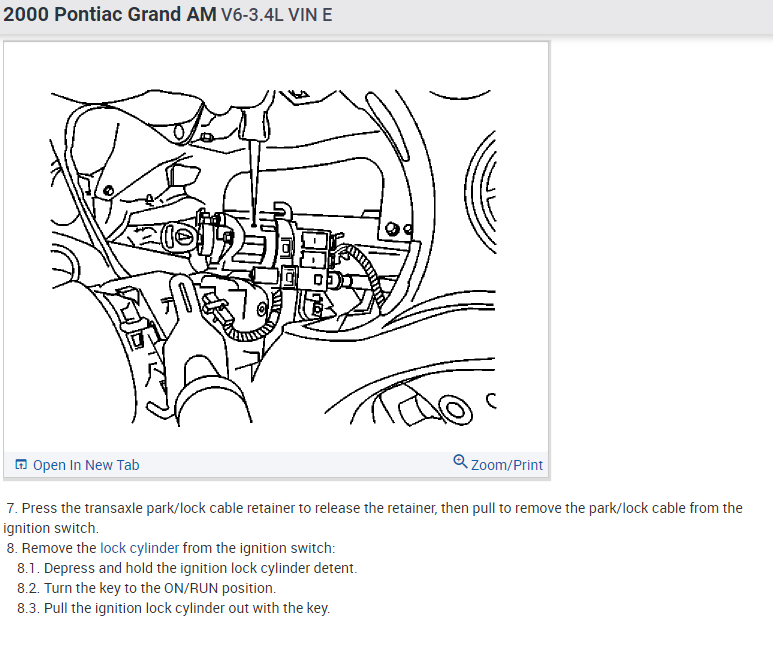This screenshot has height=653, width=773.
Task: Click the 2000 Pontiac Grand AM heading
Action: click(109, 14)
